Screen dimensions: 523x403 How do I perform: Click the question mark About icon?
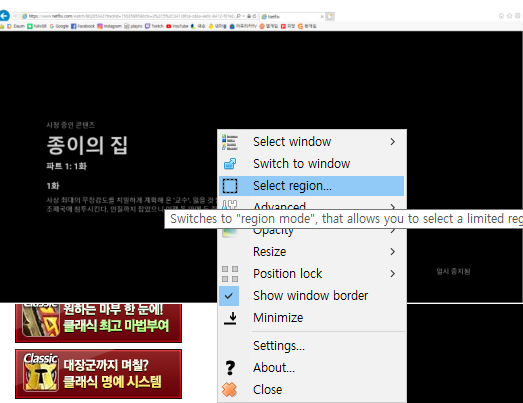click(230, 368)
